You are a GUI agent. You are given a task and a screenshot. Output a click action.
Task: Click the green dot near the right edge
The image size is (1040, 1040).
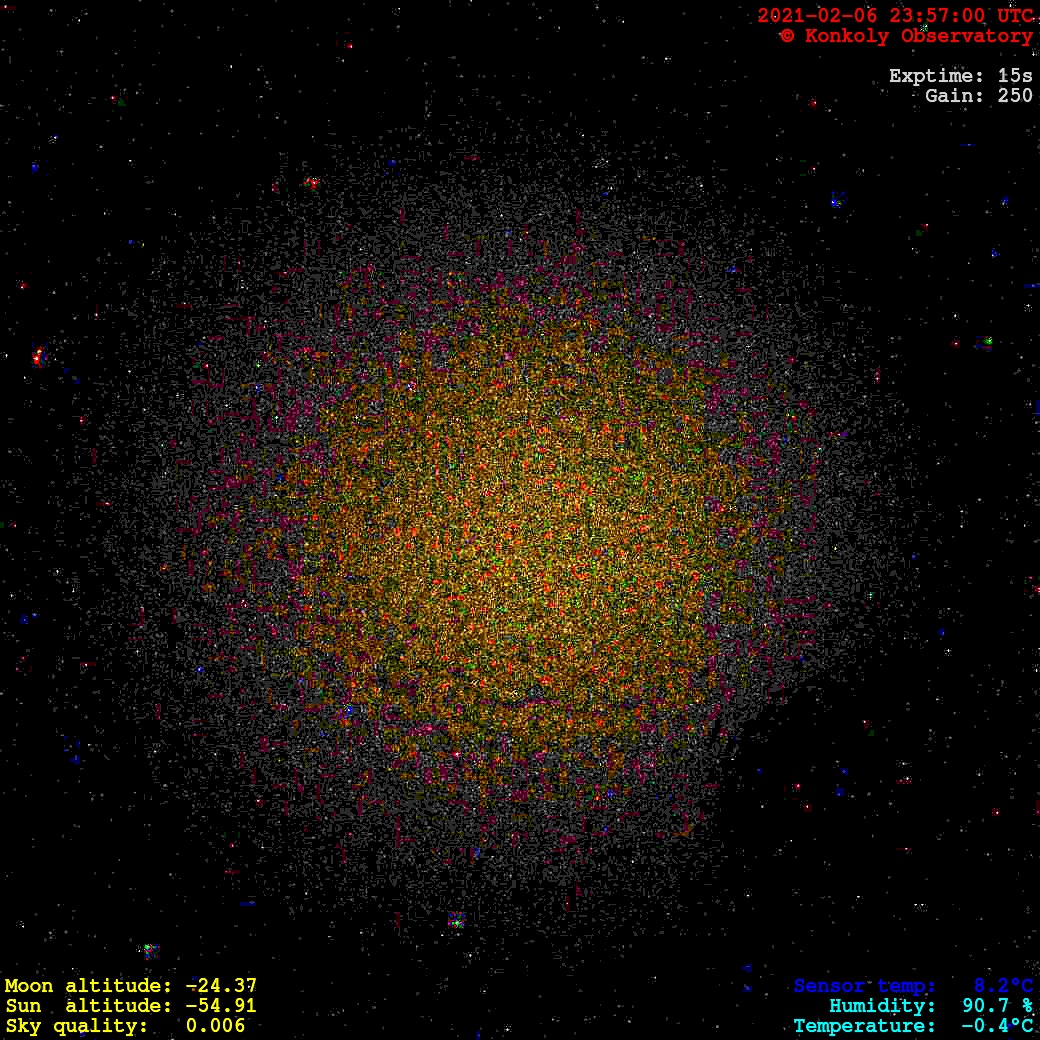(x=988, y=342)
